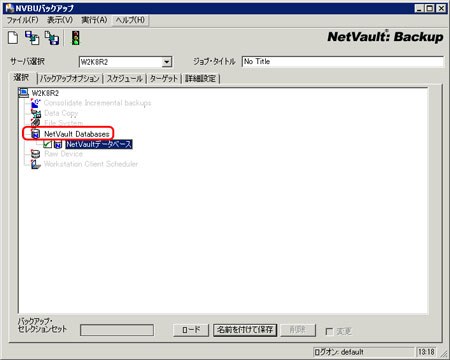Image resolution: width=450 pixels, height=360 pixels.
Task: Click the サーバ選択 label
Action: (x=27, y=61)
